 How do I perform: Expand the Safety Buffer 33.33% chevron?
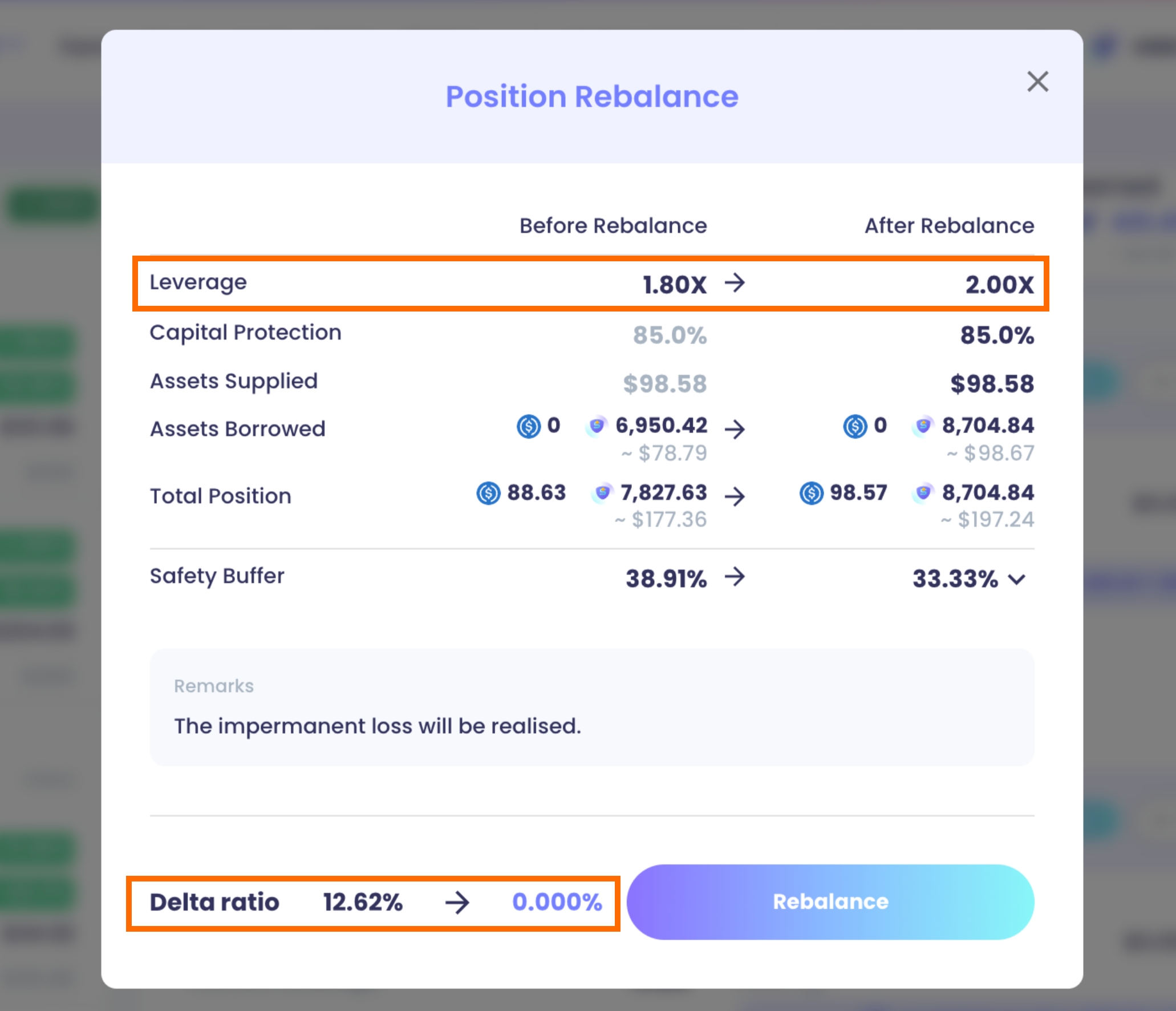pos(1017,580)
